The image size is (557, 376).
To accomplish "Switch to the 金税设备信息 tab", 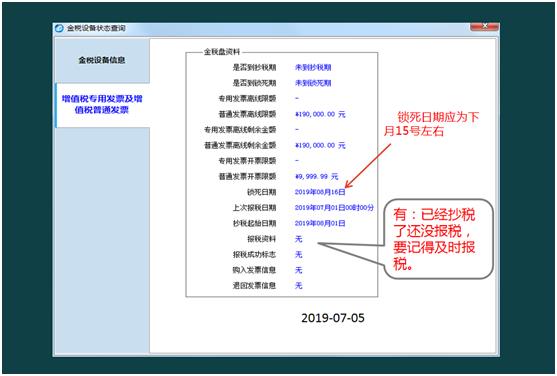I will 102,60.
